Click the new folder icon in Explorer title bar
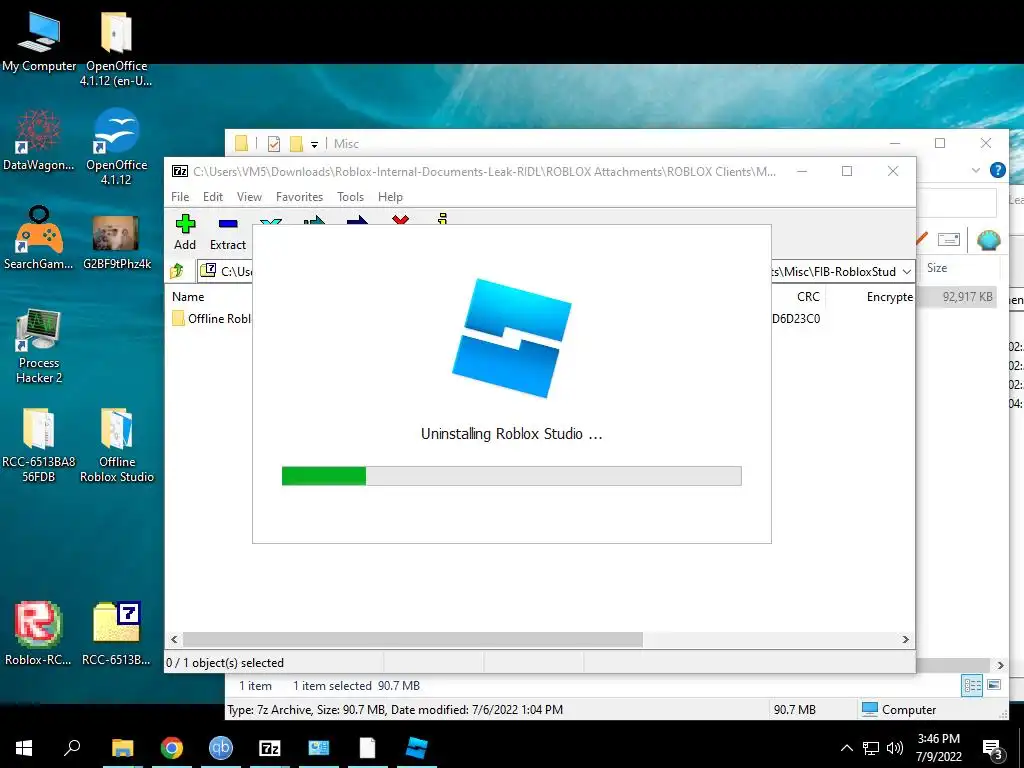 [296, 144]
